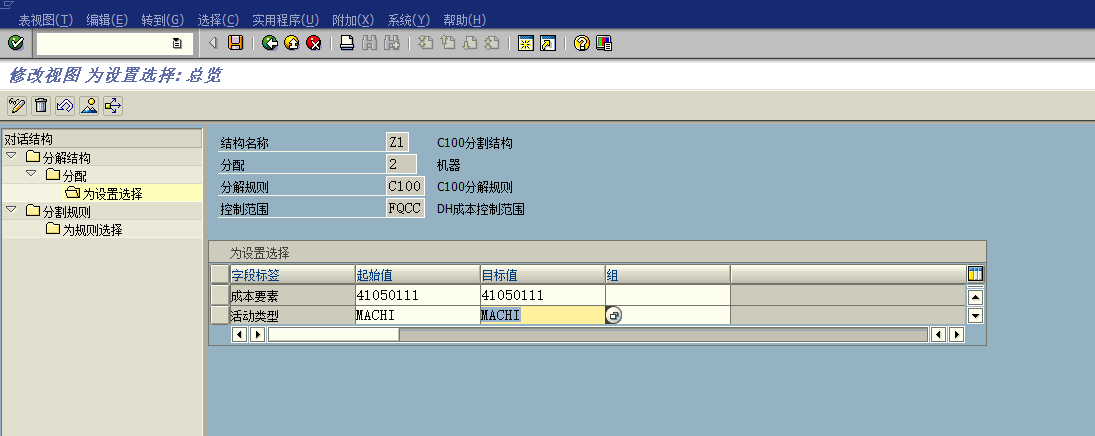The height and width of the screenshot is (436, 1095).
Task: Collapse the 分割规则 tree node arrow
Action: [11, 209]
